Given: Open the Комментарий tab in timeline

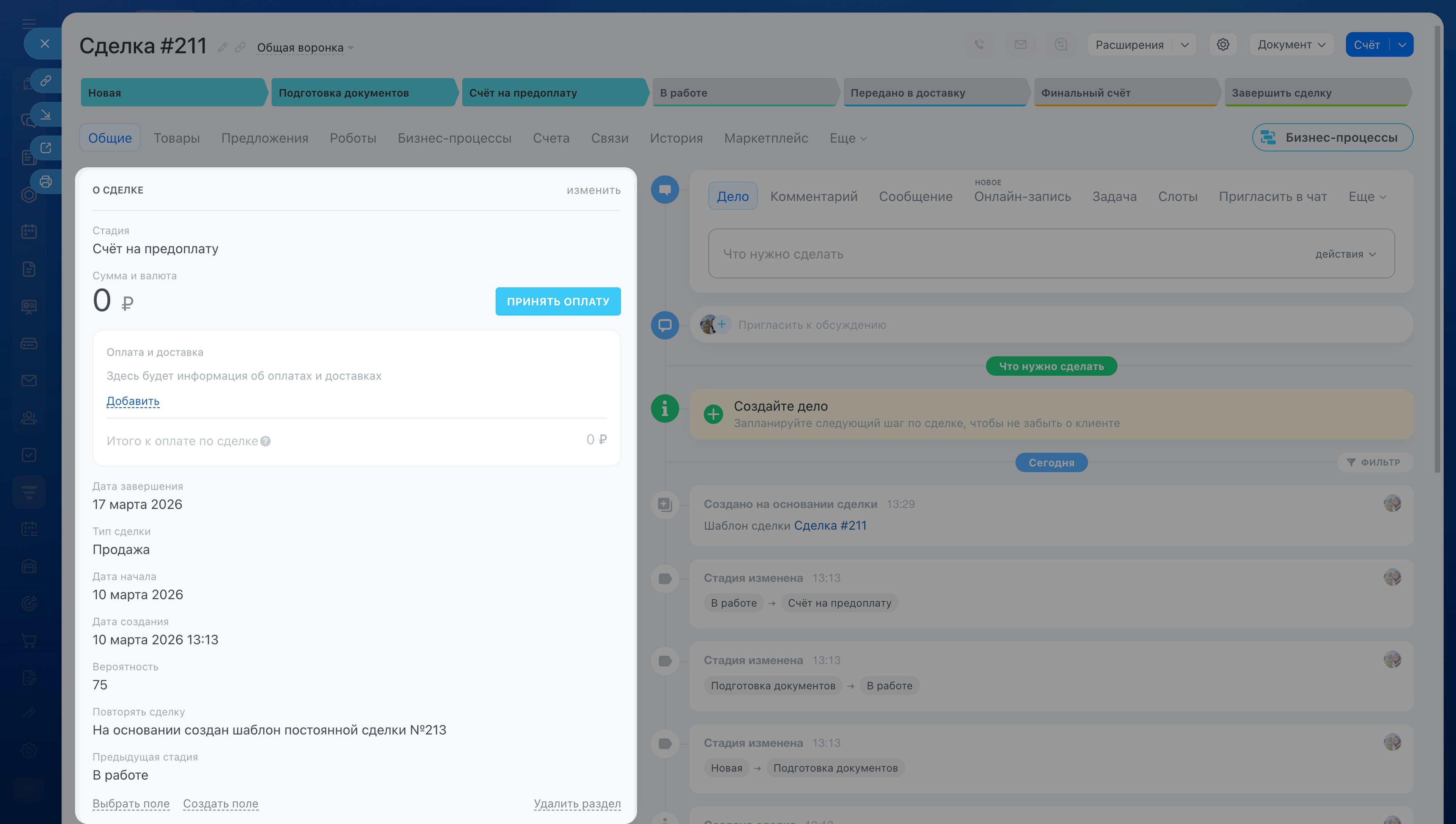Looking at the screenshot, I should pos(814,197).
